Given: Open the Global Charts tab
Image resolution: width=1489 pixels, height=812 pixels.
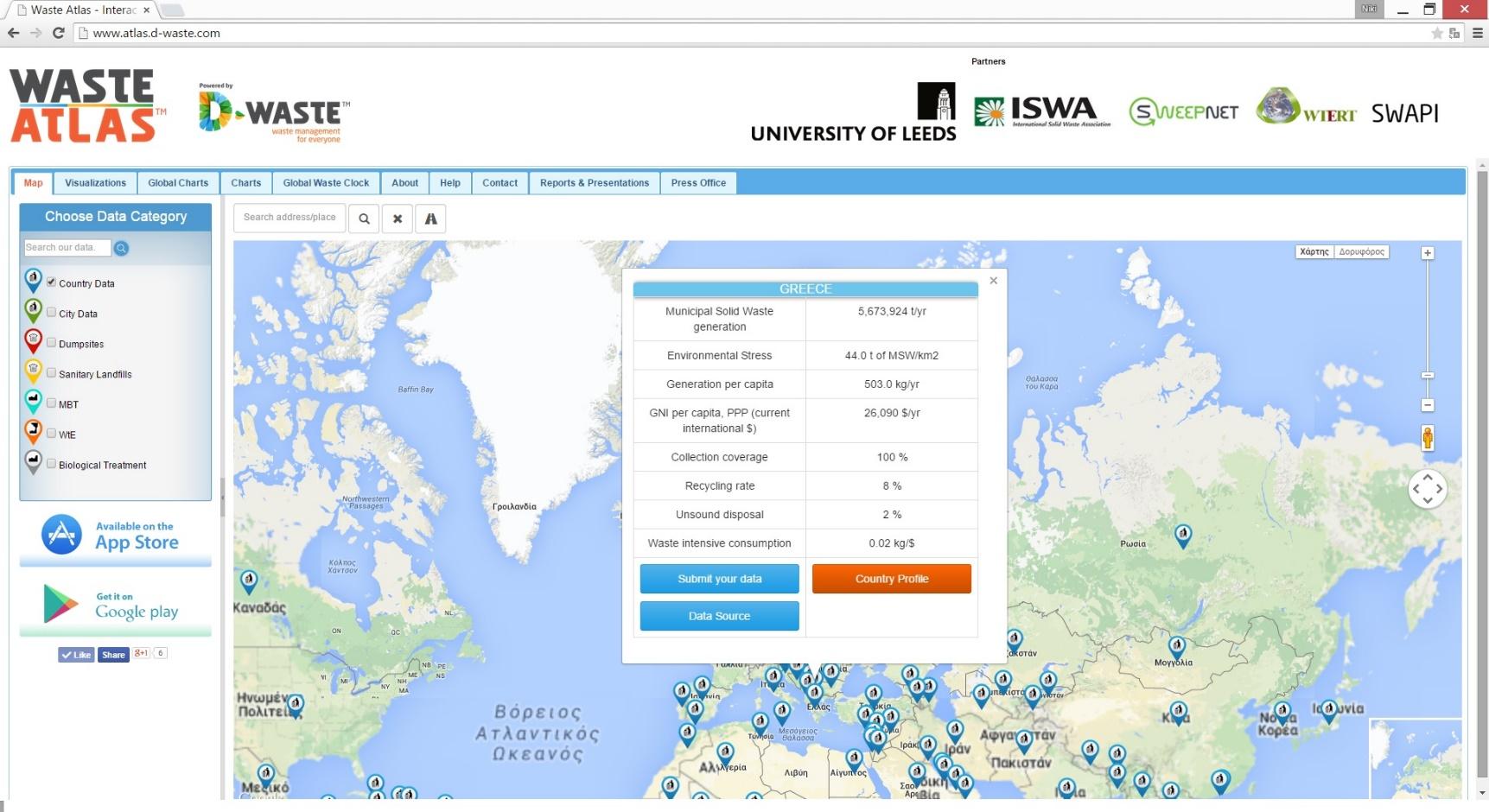Looking at the screenshot, I should pyautogui.click(x=178, y=183).
